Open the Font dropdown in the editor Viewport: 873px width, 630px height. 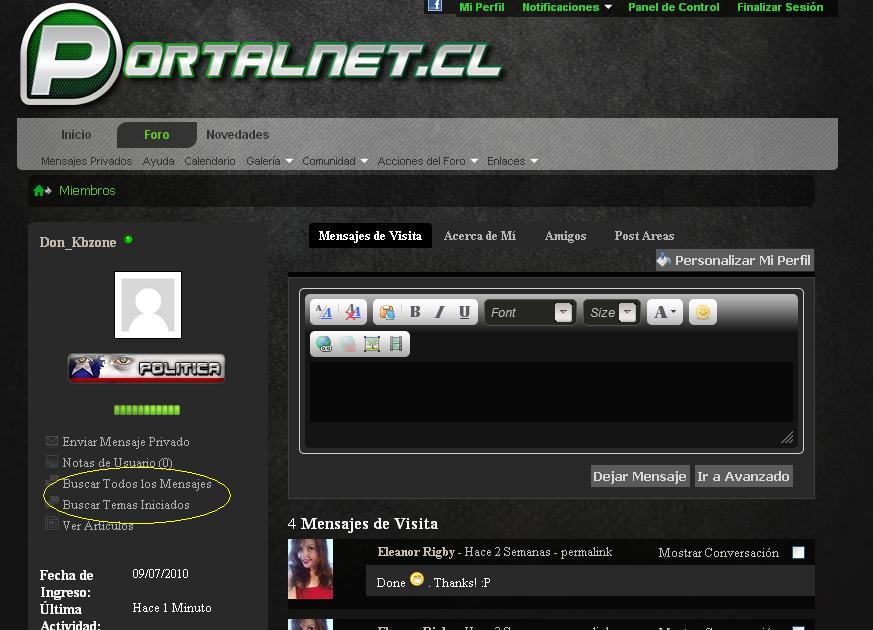530,312
